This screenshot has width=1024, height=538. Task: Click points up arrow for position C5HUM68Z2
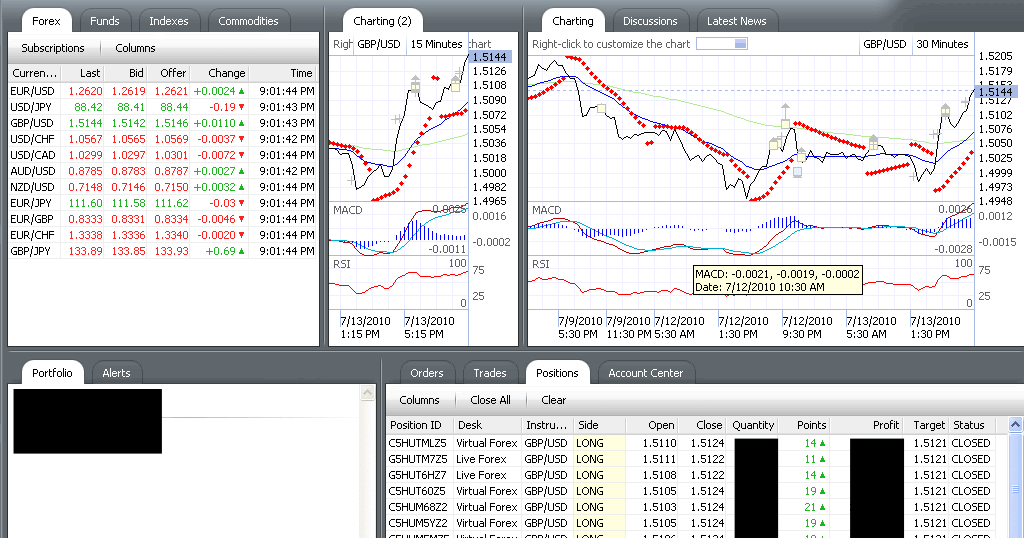tap(822, 507)
